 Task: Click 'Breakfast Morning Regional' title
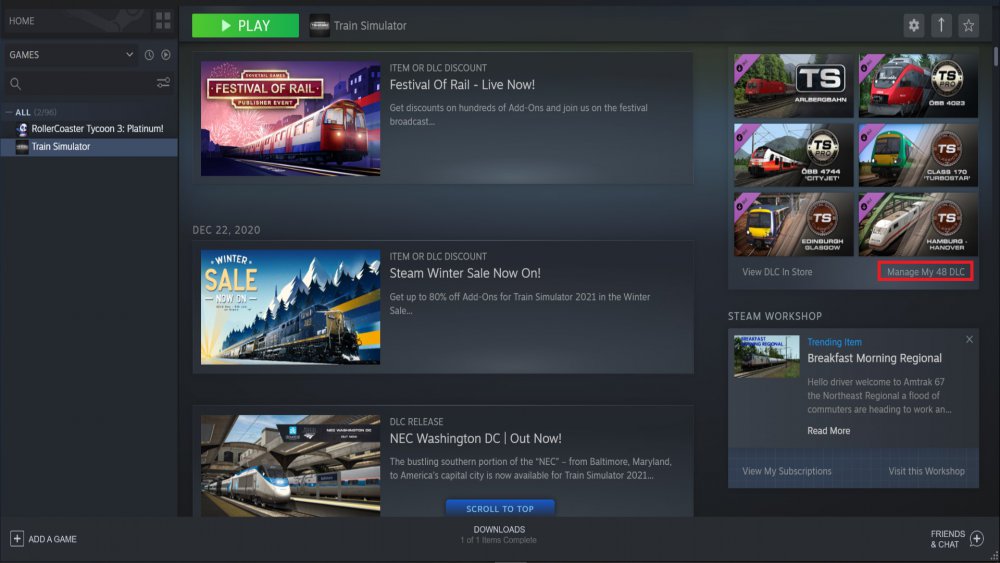point(874,358)
